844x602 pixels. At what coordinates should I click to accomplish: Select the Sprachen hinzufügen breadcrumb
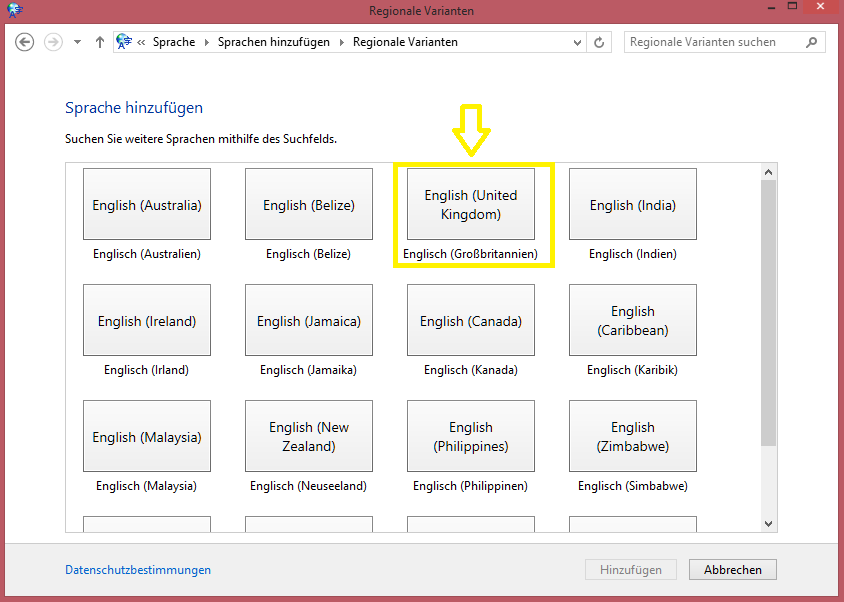(x=273, y=42)
